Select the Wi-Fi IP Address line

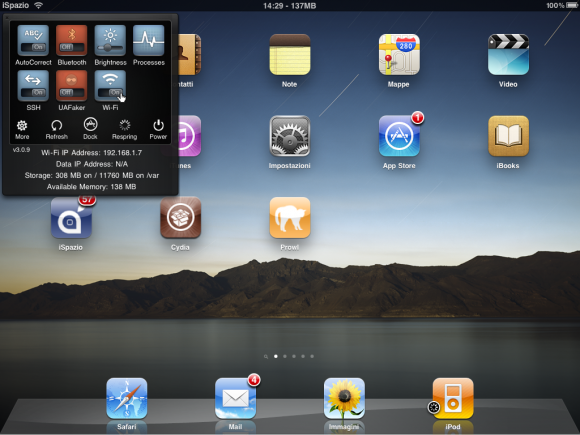(91, 153)
